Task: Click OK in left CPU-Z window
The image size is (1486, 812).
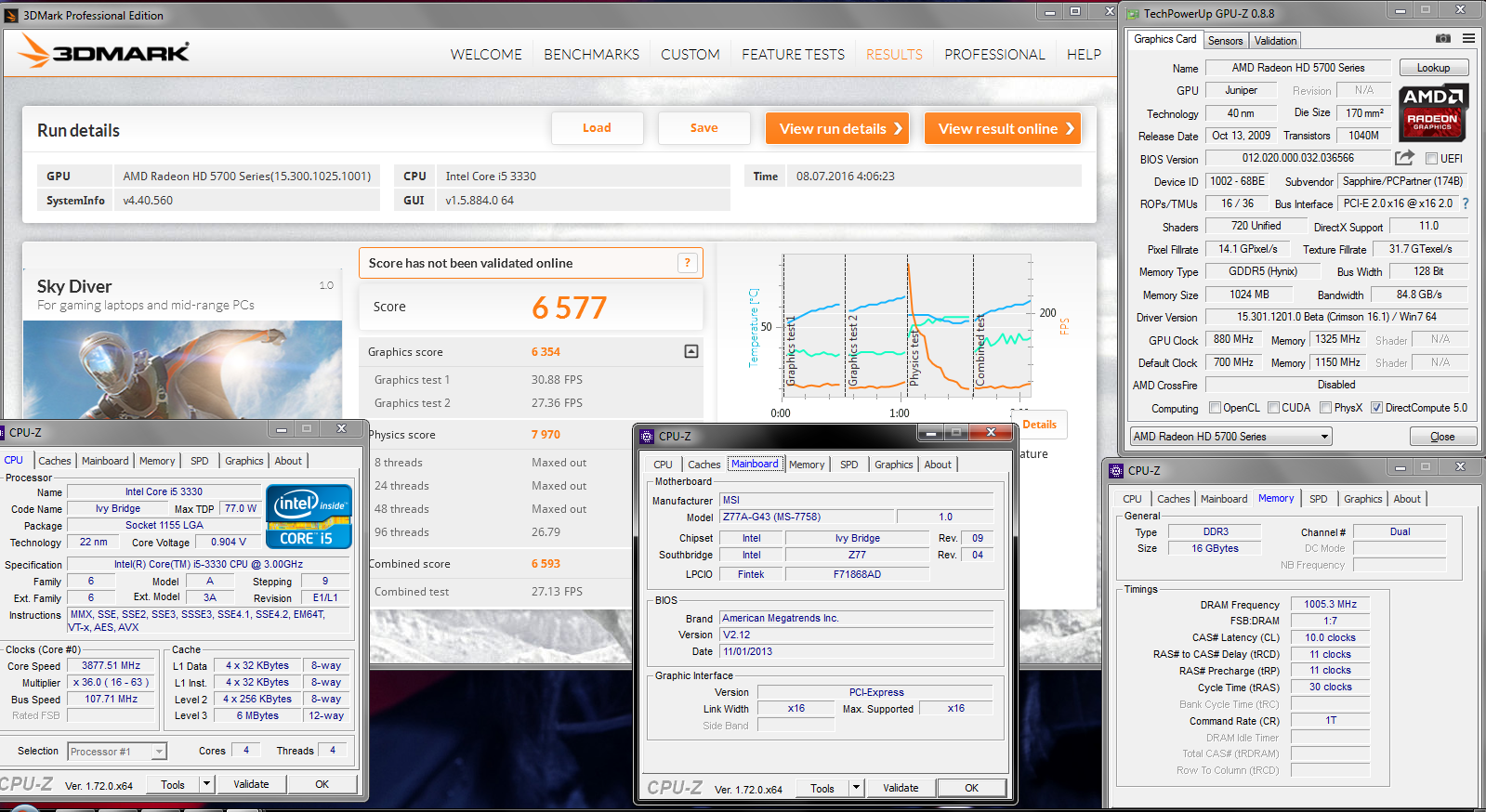Action: click(322, 784)
